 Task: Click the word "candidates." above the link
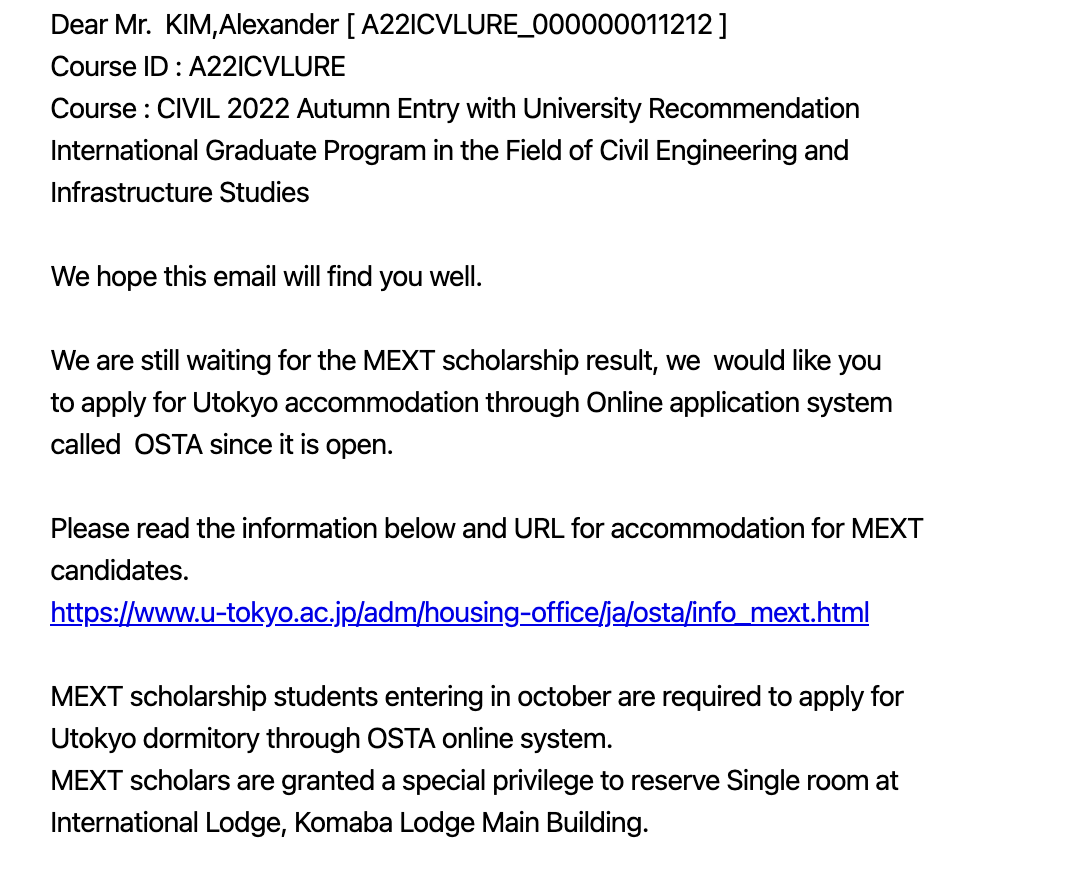click(x=119, y=570)
